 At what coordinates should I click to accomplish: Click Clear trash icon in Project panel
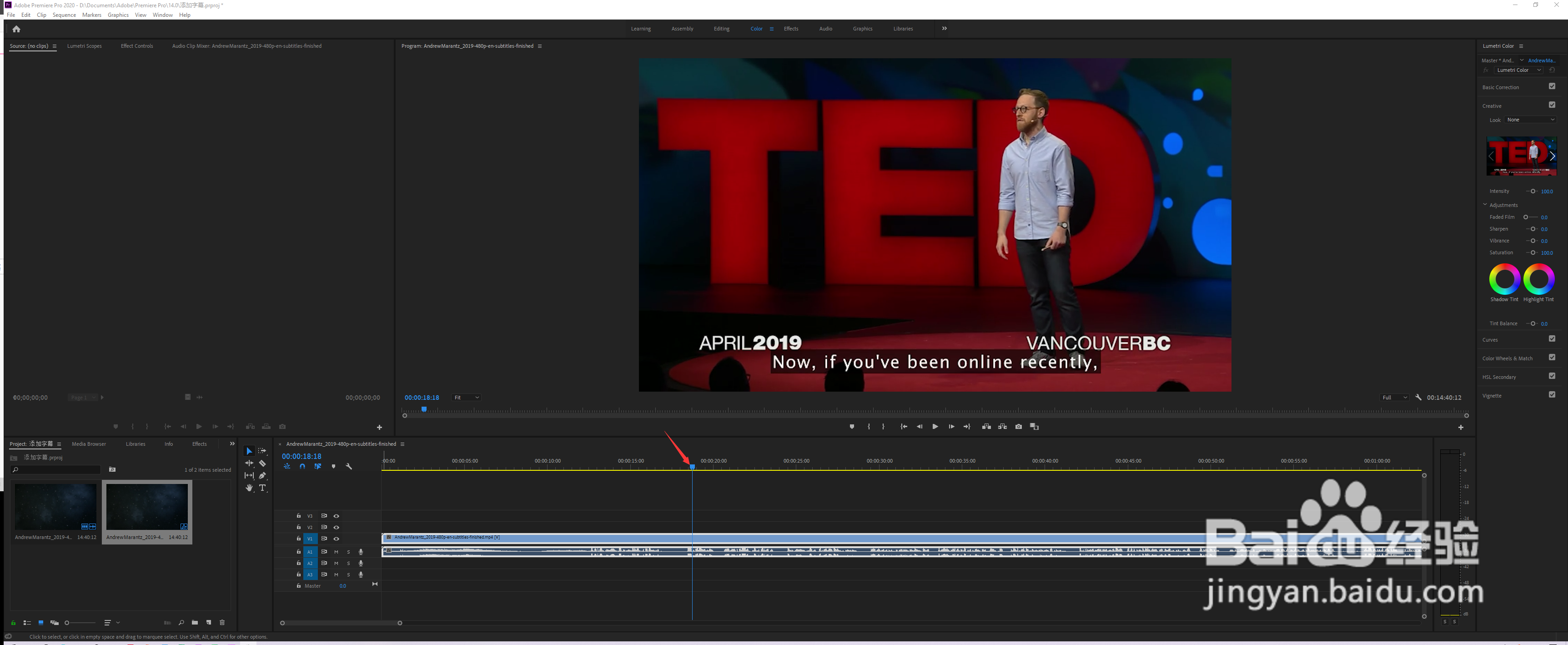[222, 622]
